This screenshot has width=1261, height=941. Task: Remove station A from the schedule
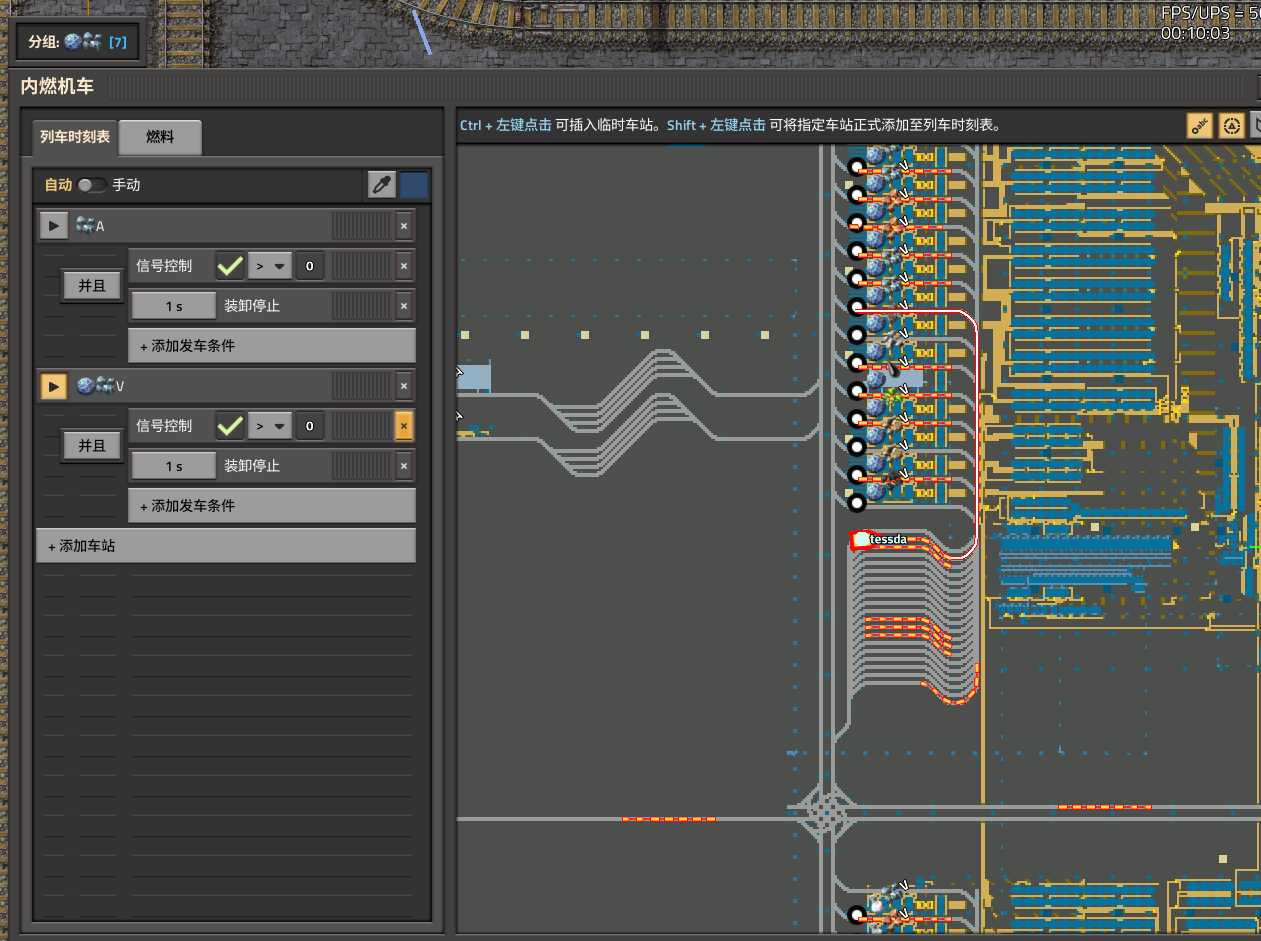pos(404,226)
